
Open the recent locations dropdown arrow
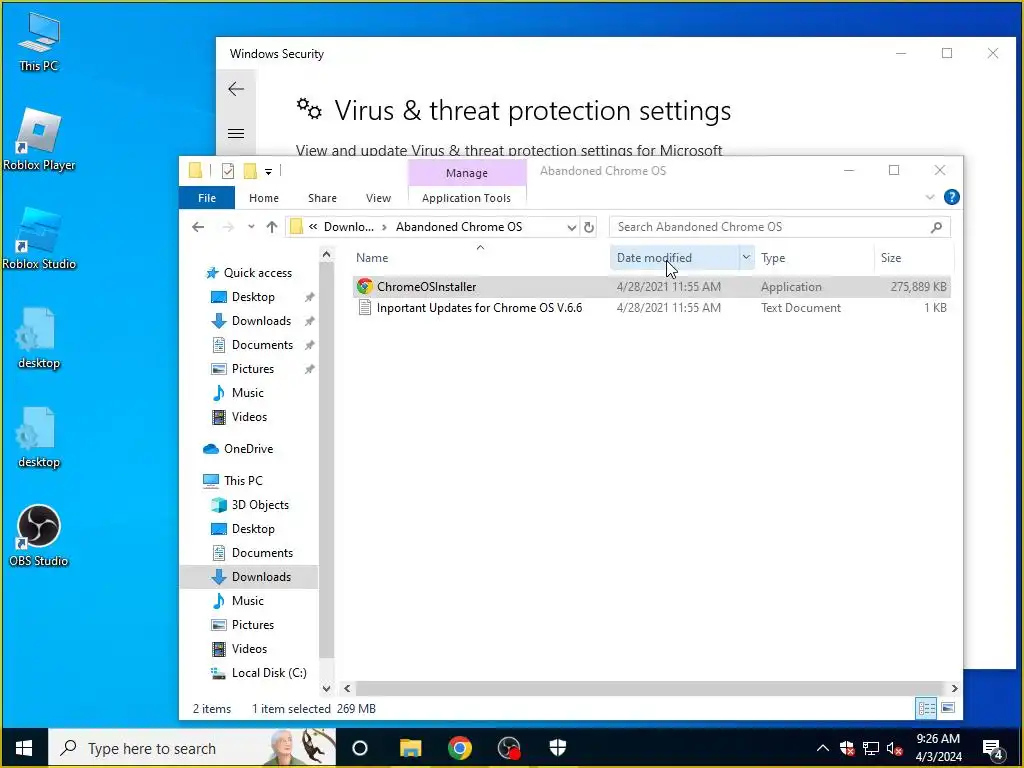click(251, 227)
